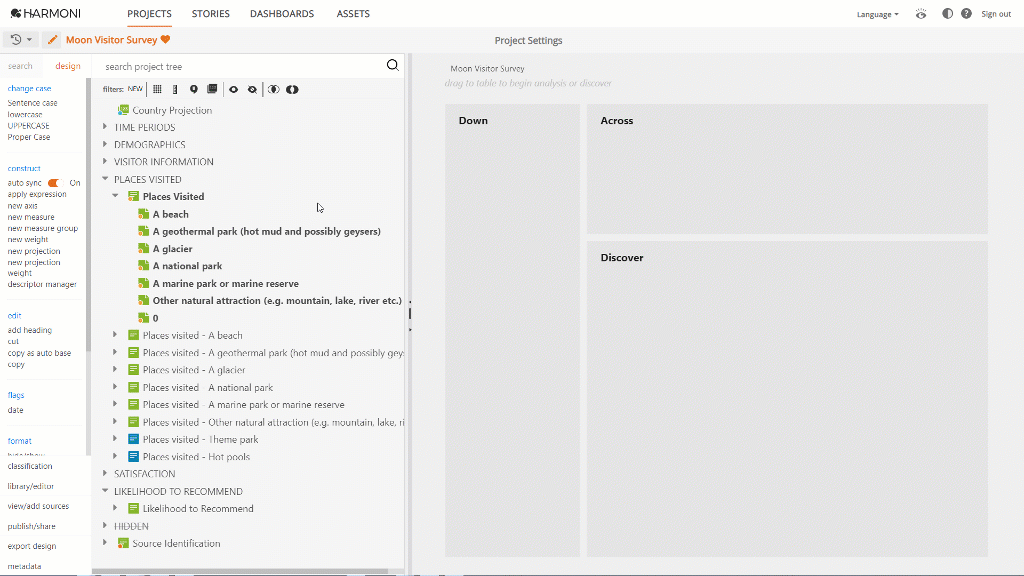Click new measure group
Screen dimensions: 1024x576
[42, 229]
